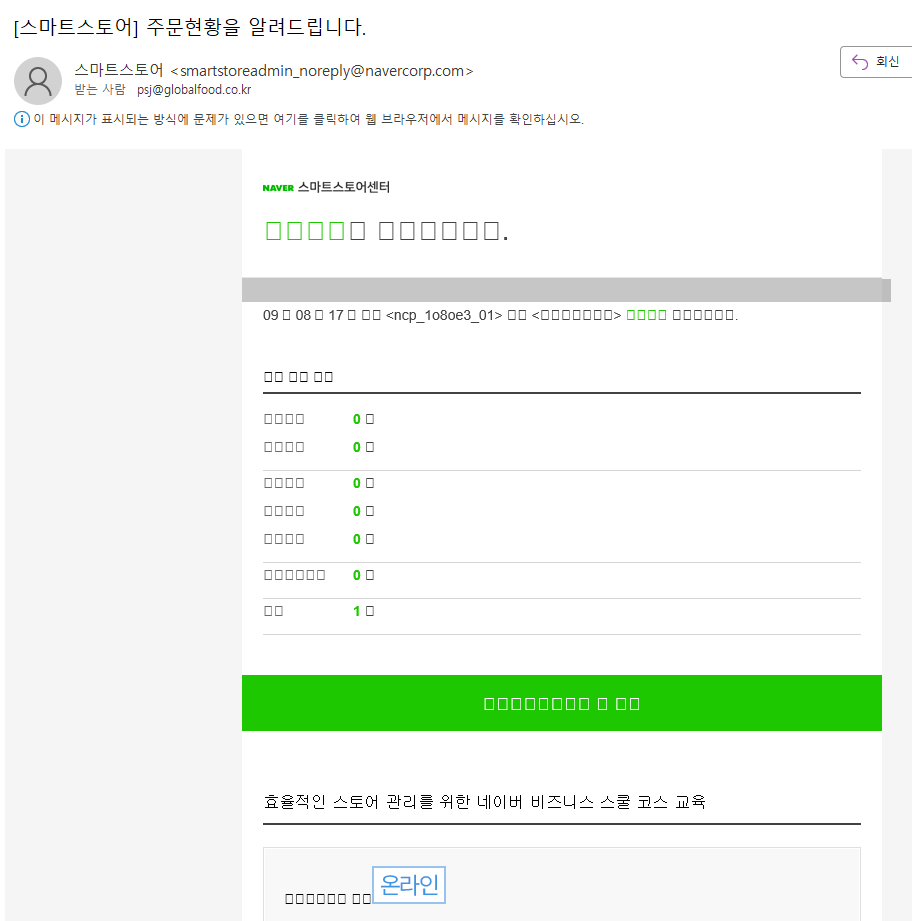Click the sender profile avatar icon

point(38,81)
